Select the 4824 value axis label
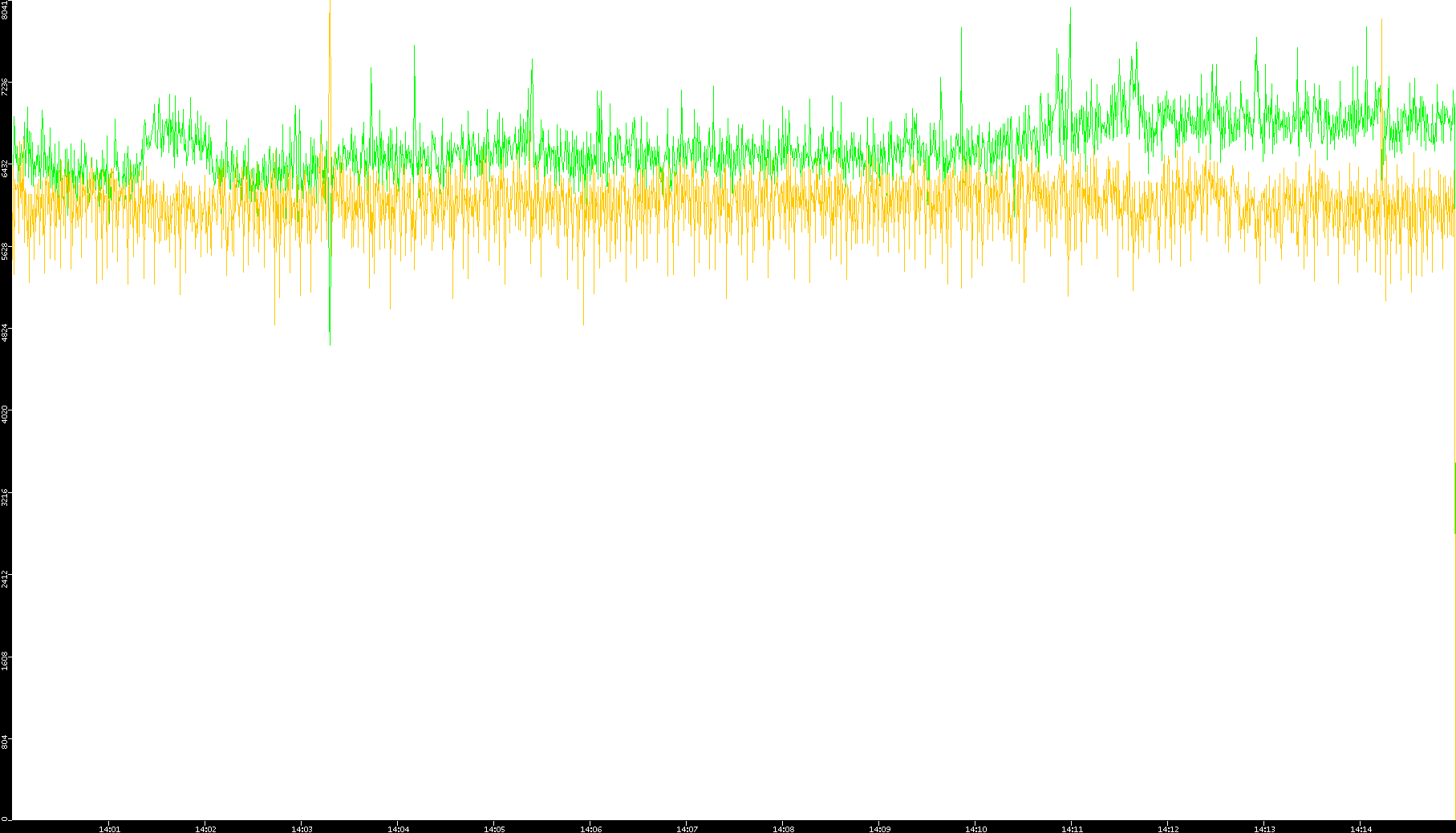The height and width of the screenshot is (833, 1456). click(x=5, y=333)
